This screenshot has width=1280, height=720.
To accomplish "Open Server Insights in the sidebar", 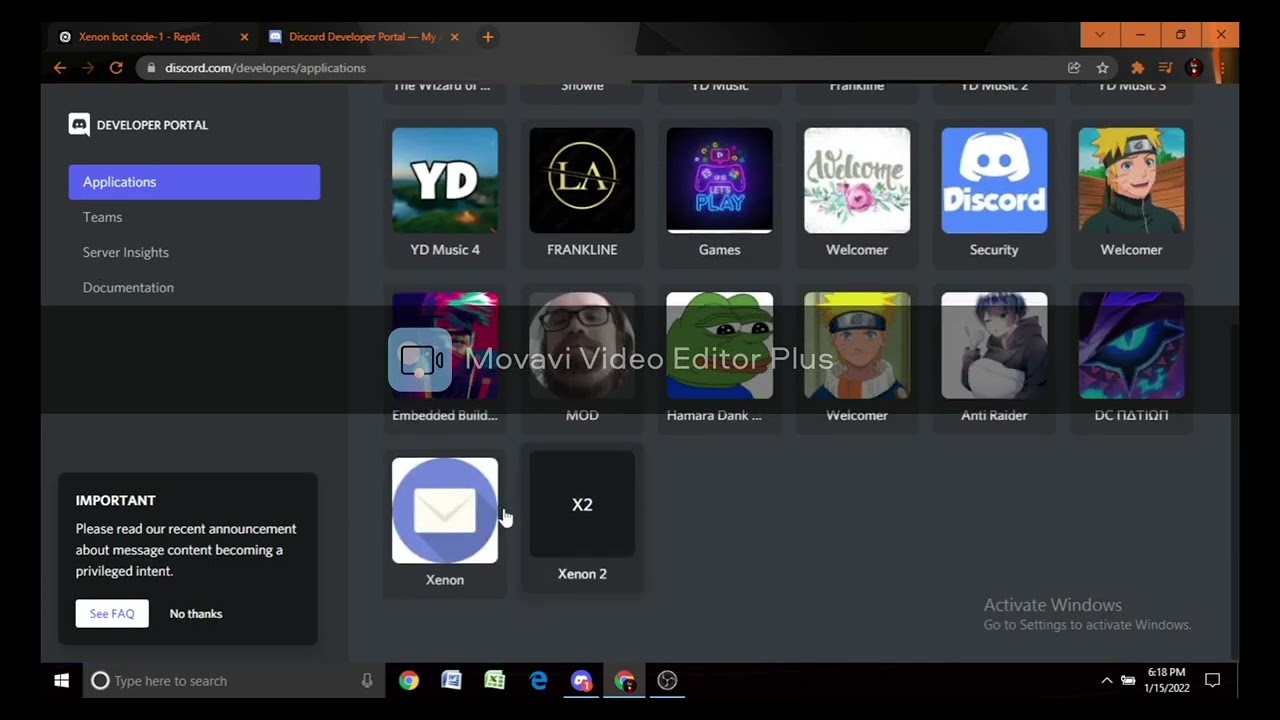I will (126, 252).
